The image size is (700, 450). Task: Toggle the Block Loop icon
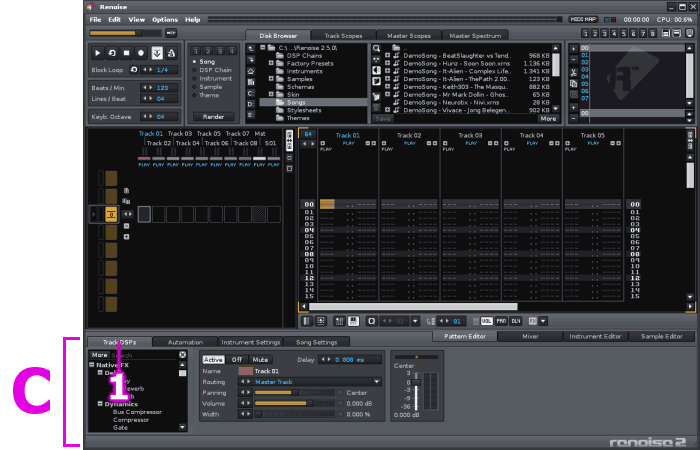(133, 70)
